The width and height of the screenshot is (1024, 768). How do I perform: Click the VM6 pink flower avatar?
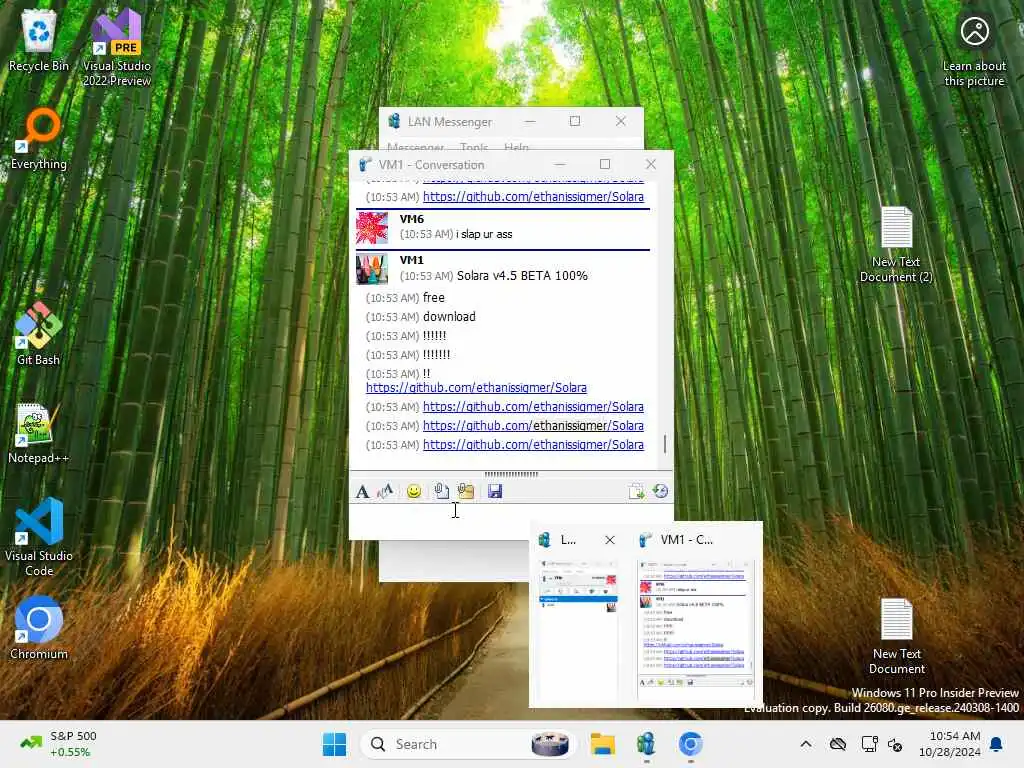pyautogui.click(x=372, y=227)
